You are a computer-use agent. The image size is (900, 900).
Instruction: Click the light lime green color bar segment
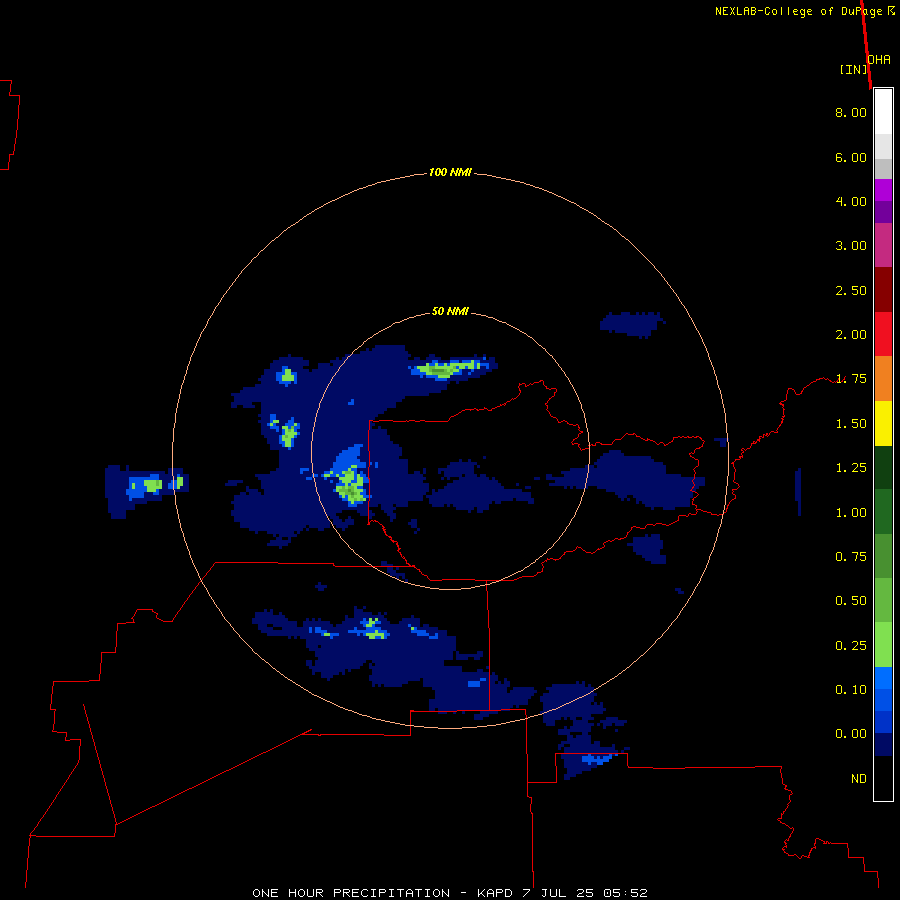(x=883, y=645)
